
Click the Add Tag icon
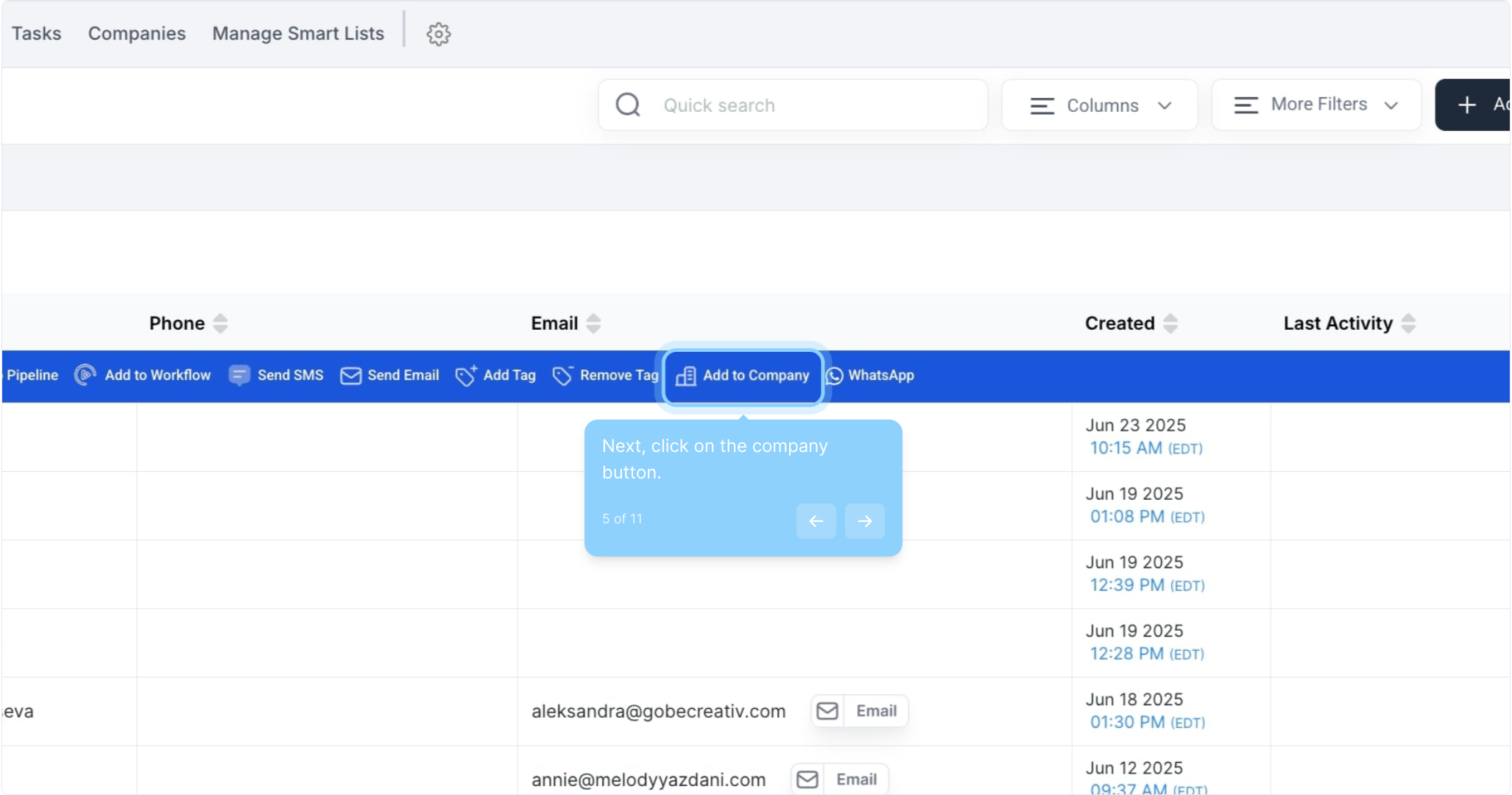(x=466, y=375)
